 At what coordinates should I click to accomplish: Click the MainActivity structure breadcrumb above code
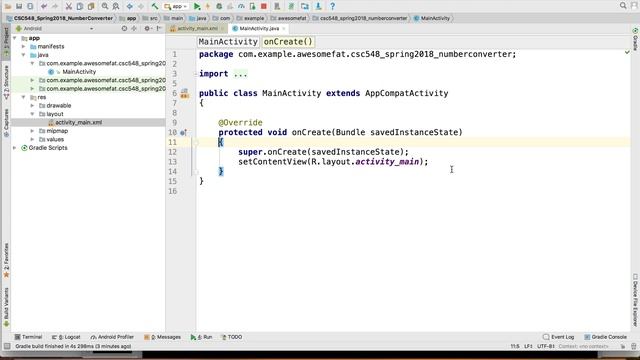(x=228, y=42)
